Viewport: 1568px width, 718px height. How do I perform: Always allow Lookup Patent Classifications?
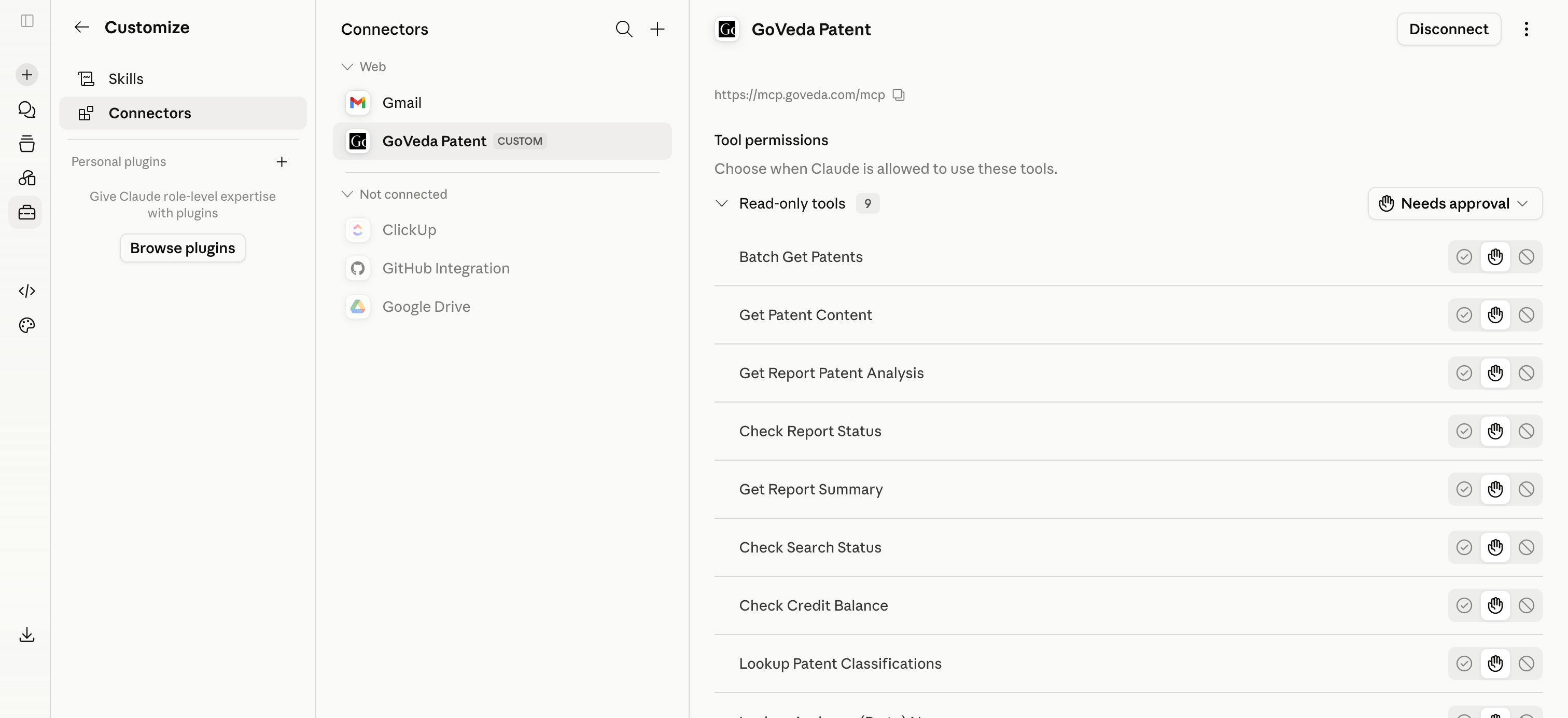[1464, 664]
